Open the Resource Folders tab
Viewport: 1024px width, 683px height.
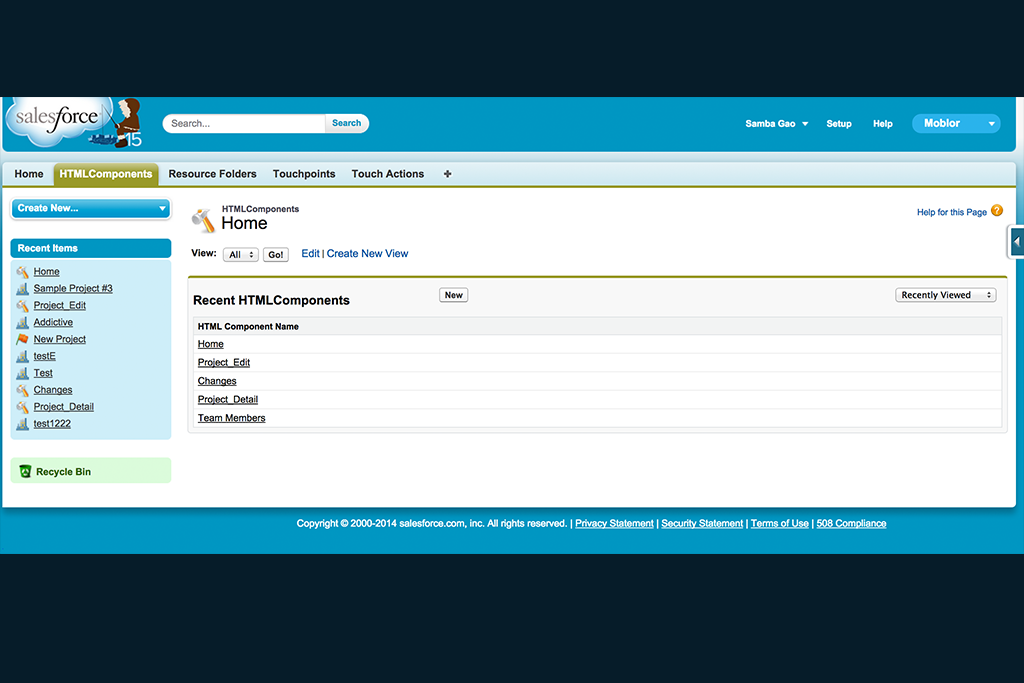212,174
